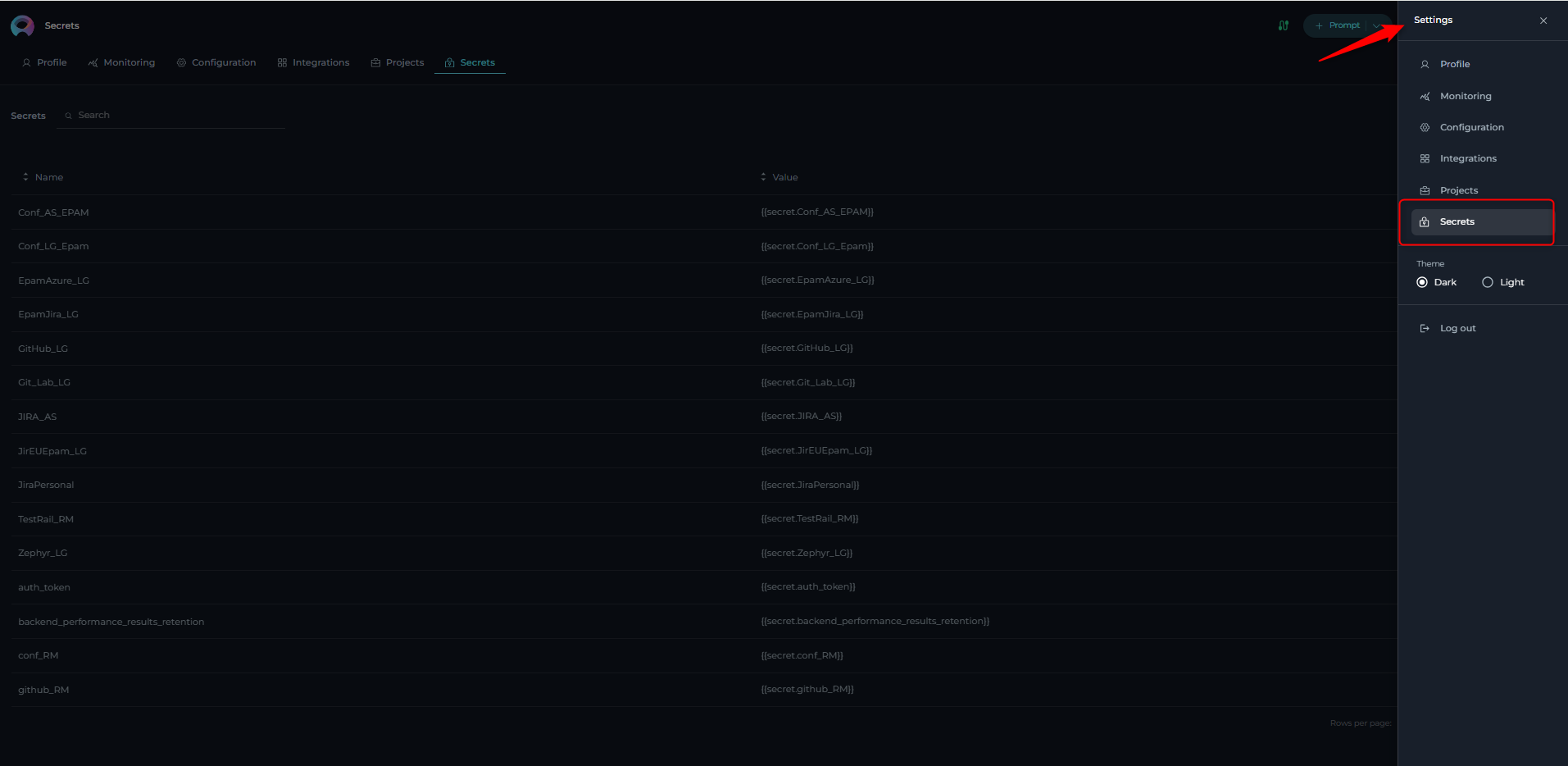The image size is (1568, 766).
Task: Select the Dark theme radio button
Action: (1422, 282)
